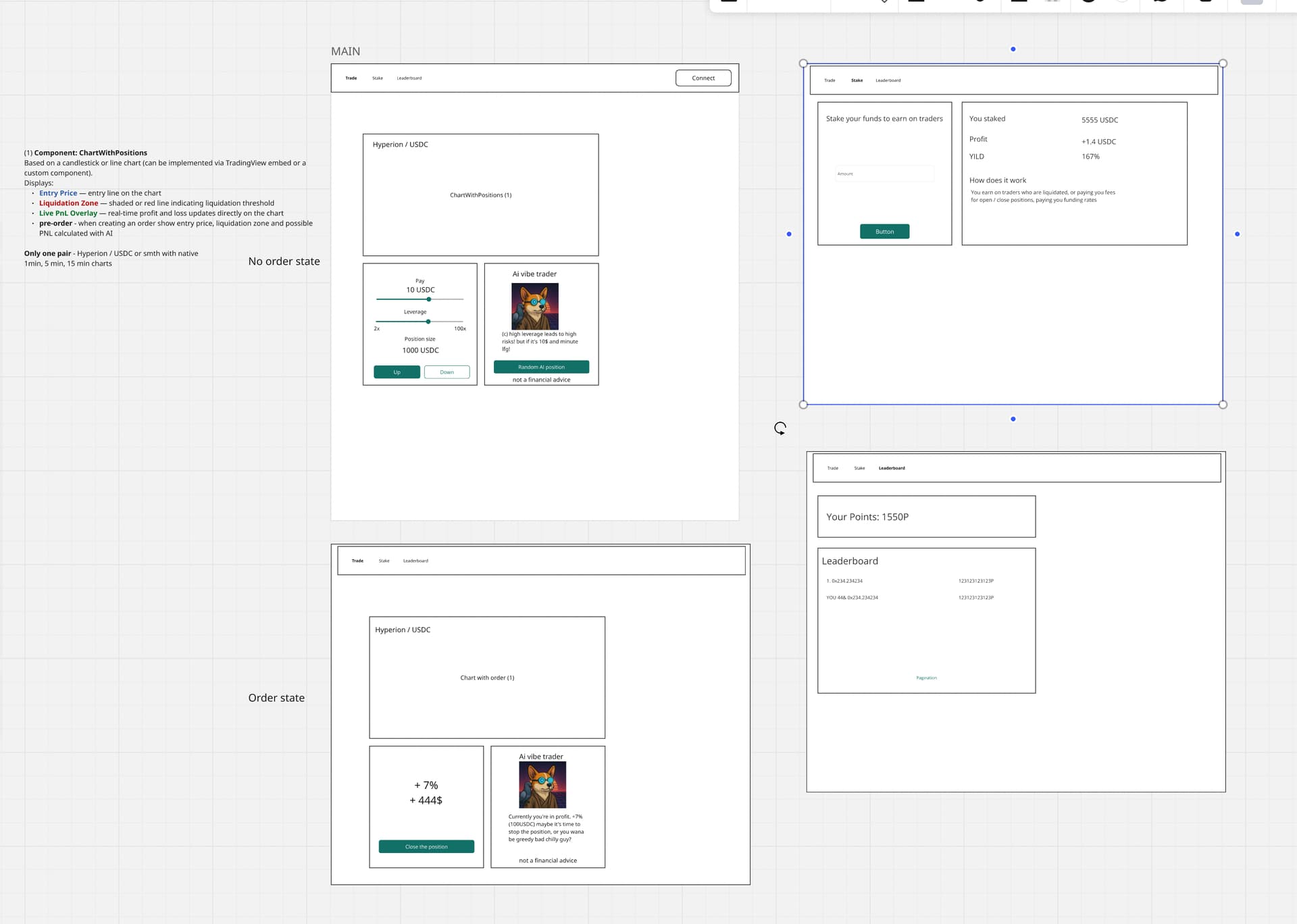Click the 'Order state' label

(276, 698)
